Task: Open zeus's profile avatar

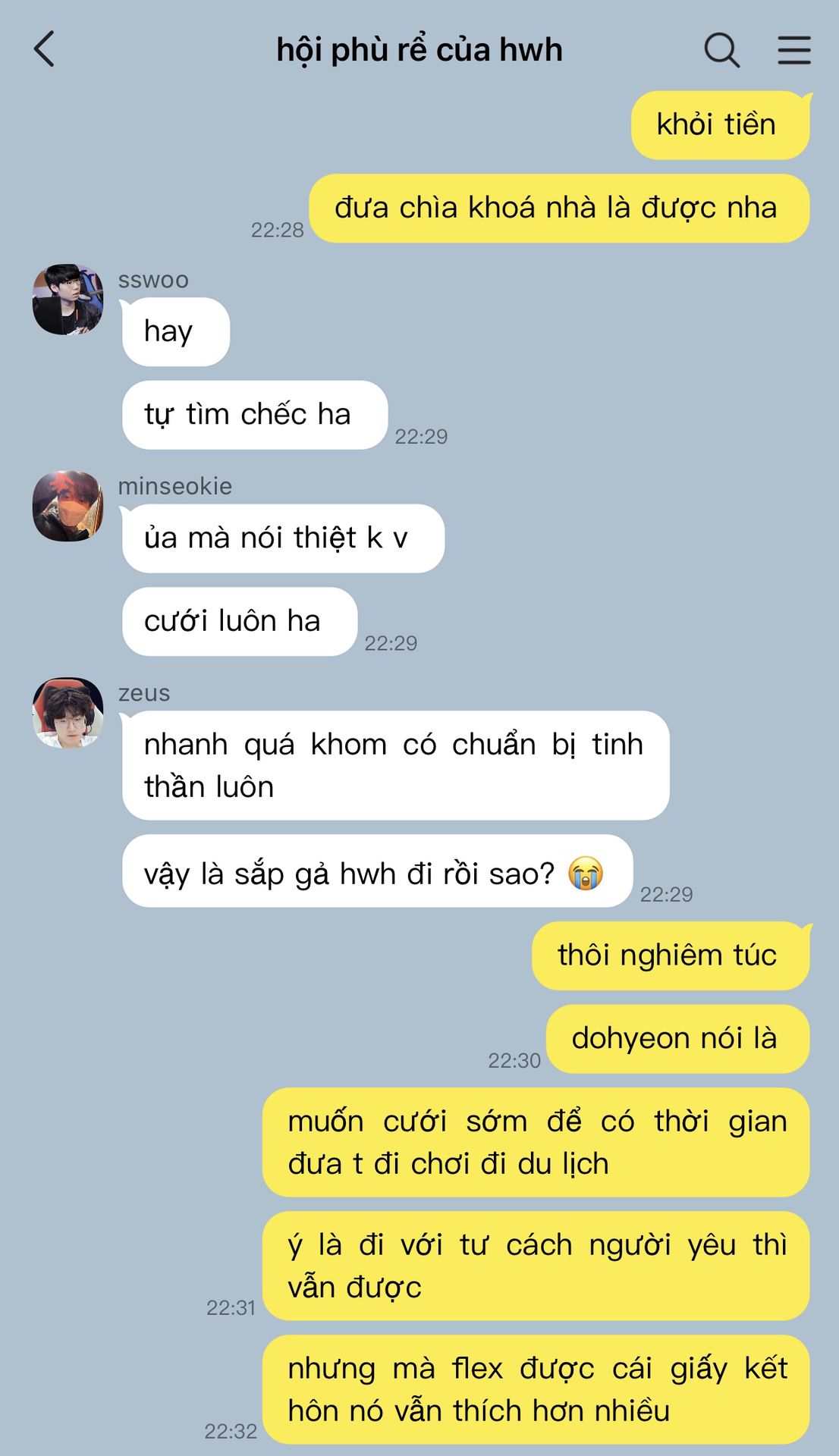Action: click(x=68, y=713)
